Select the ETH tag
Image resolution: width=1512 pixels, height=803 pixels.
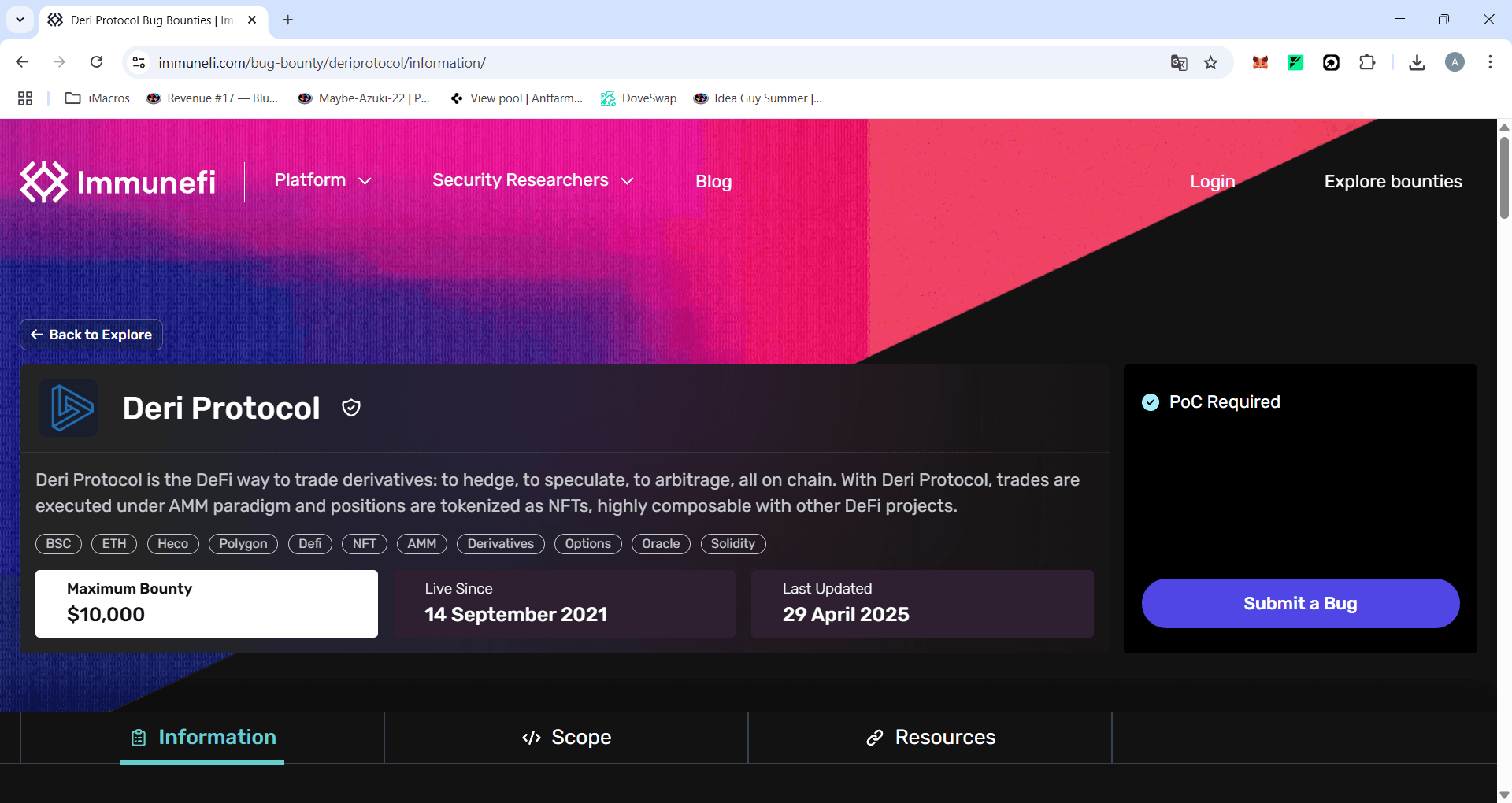(114, 544)
